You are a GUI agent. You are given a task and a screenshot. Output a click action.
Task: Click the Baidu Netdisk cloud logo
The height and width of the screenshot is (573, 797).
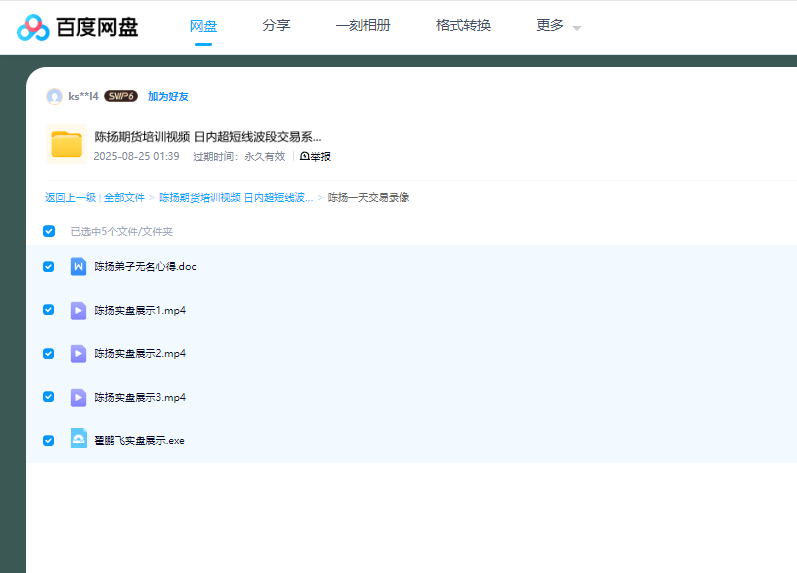(x=33, y=27)
